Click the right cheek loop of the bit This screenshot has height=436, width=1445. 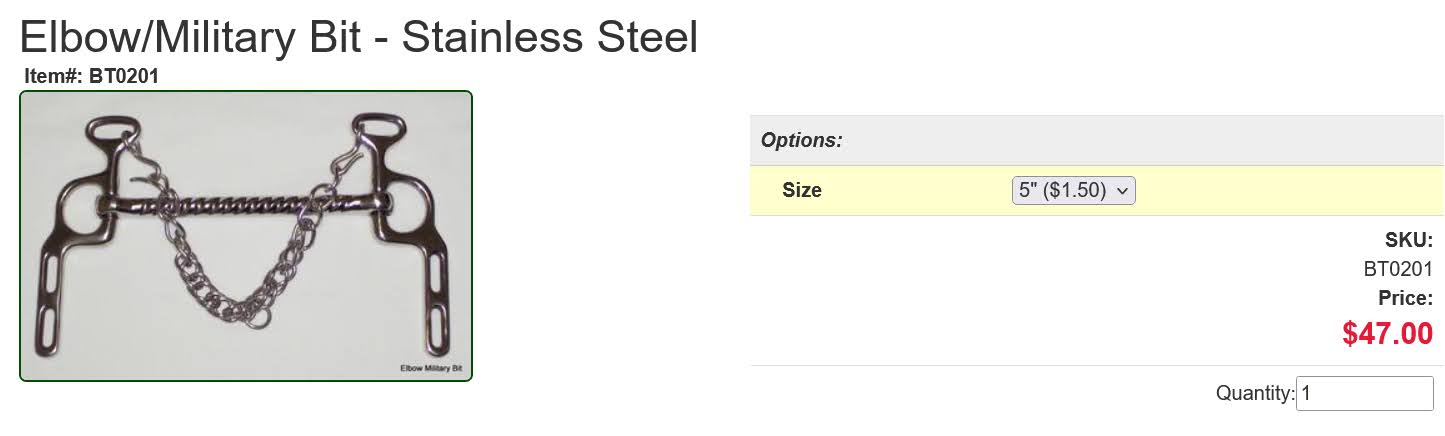[x=379, y=129]
